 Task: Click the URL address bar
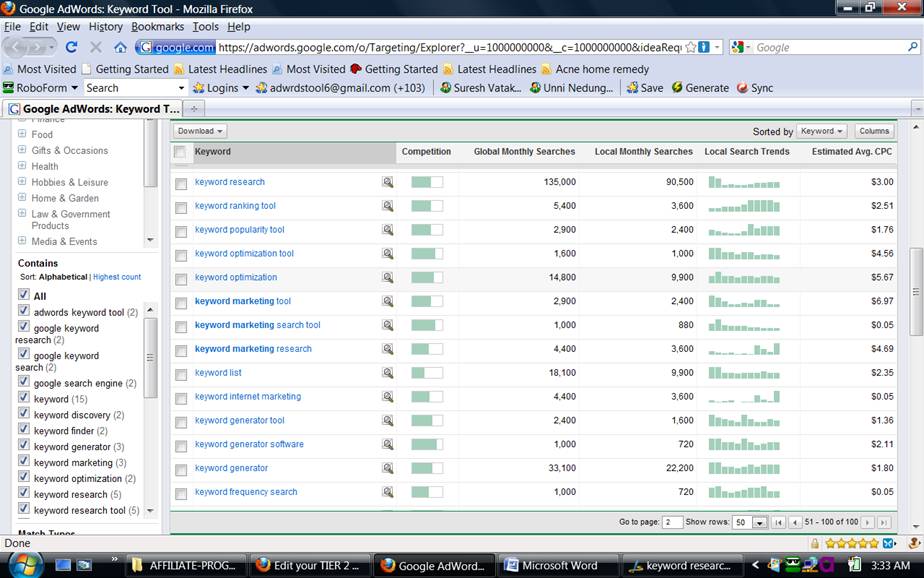point(449,47)
